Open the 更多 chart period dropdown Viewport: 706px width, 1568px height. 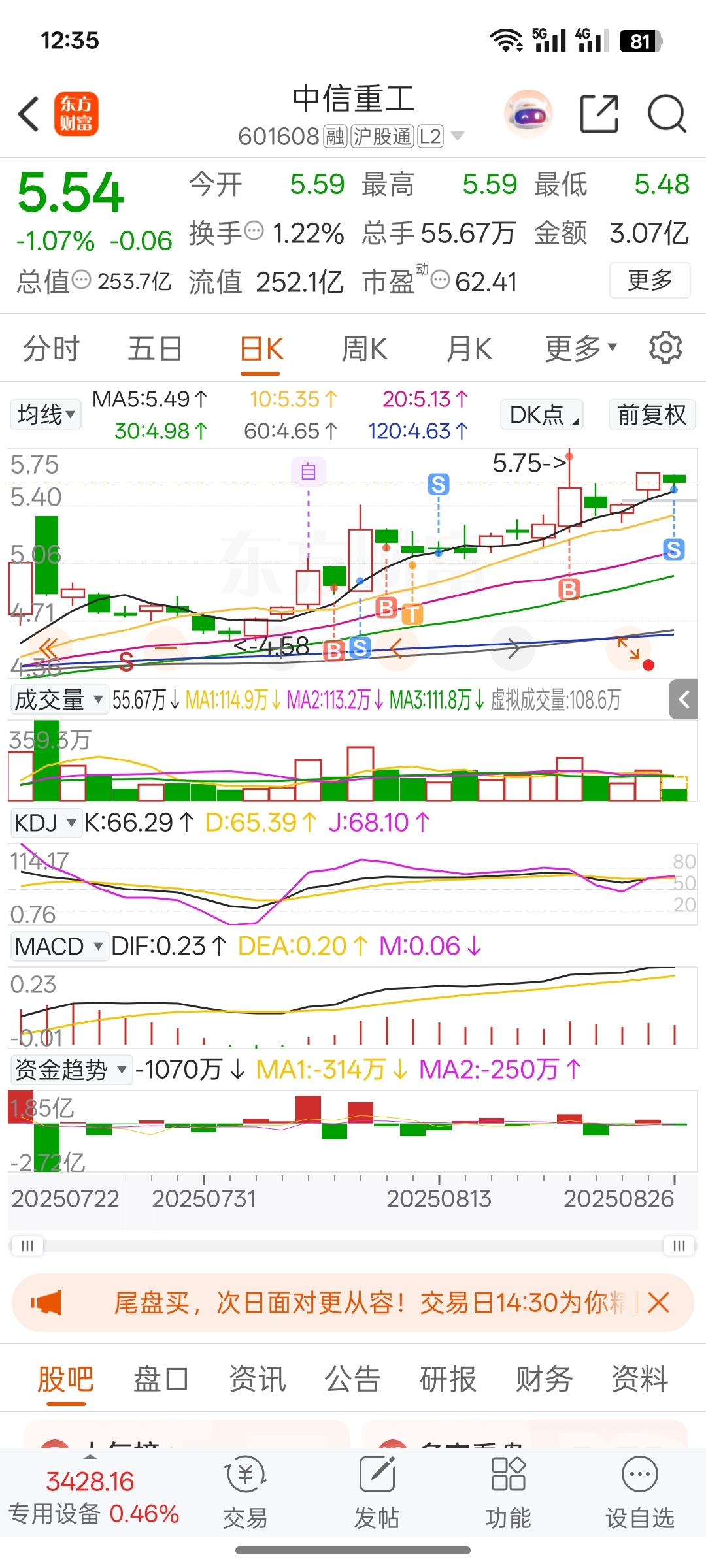pyautogui.click(x=581, y=348)
